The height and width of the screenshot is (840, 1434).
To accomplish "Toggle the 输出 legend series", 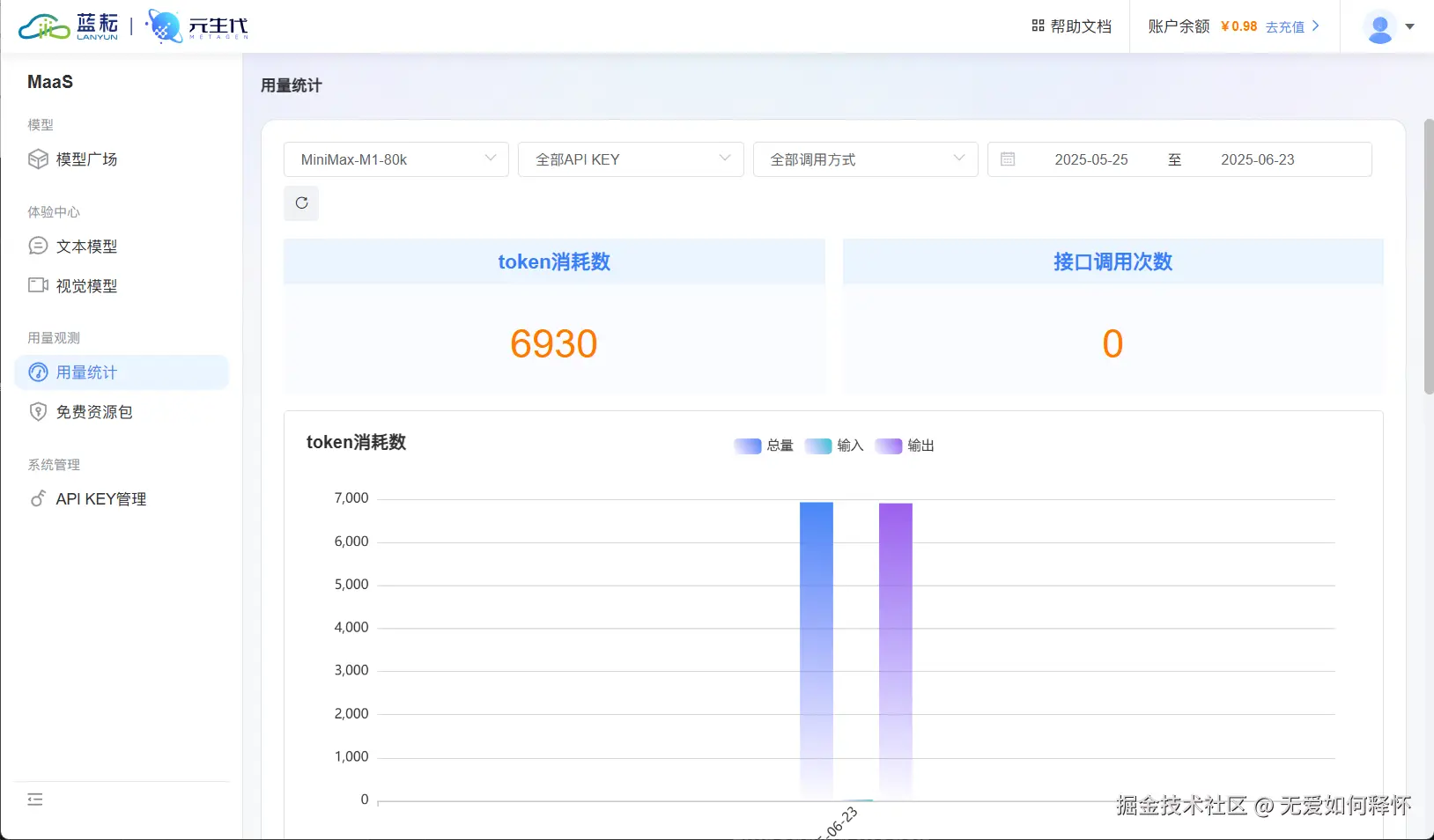I will 905,446.
